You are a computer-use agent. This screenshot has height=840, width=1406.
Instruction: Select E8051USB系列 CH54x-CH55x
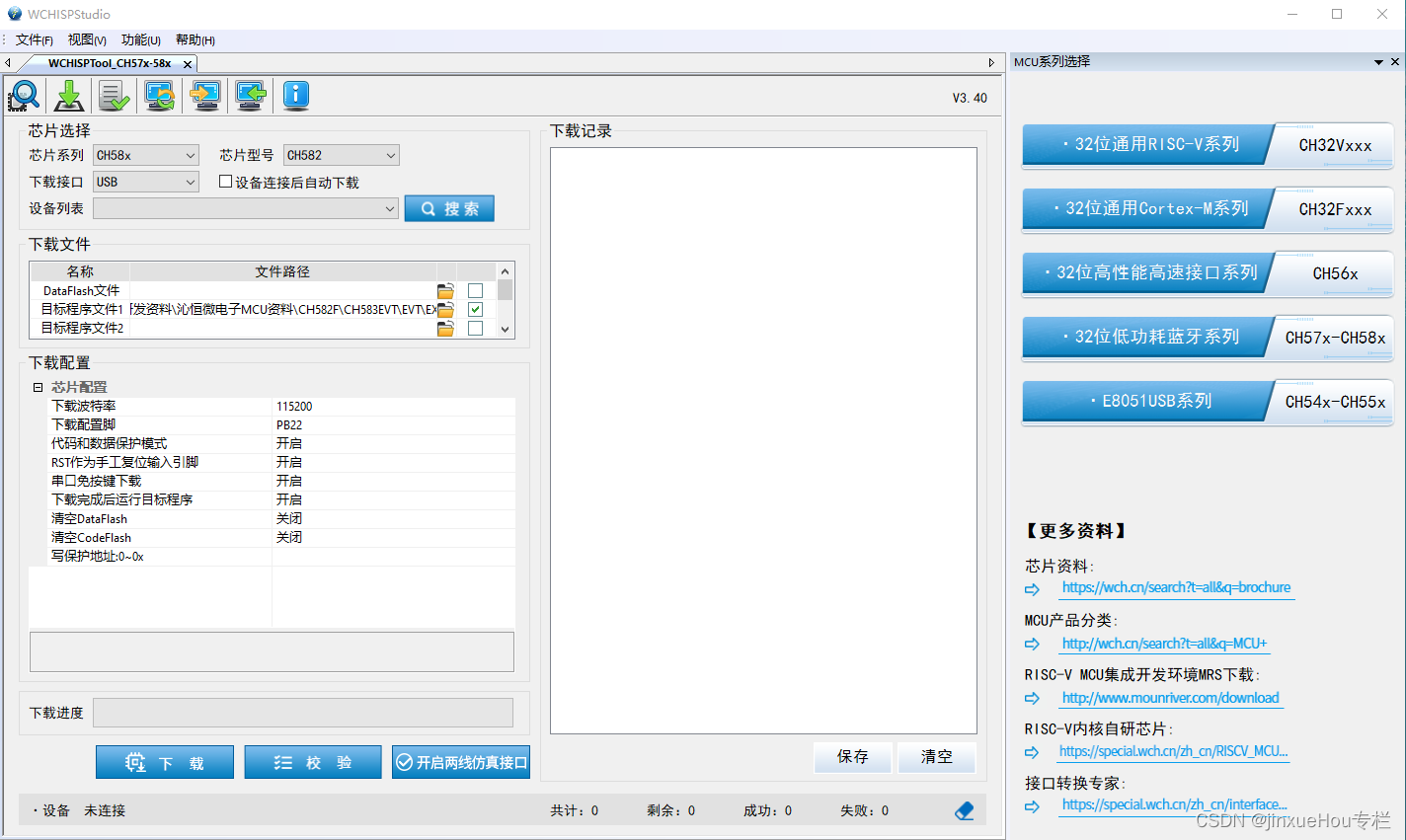click(x=1208, y=402)
